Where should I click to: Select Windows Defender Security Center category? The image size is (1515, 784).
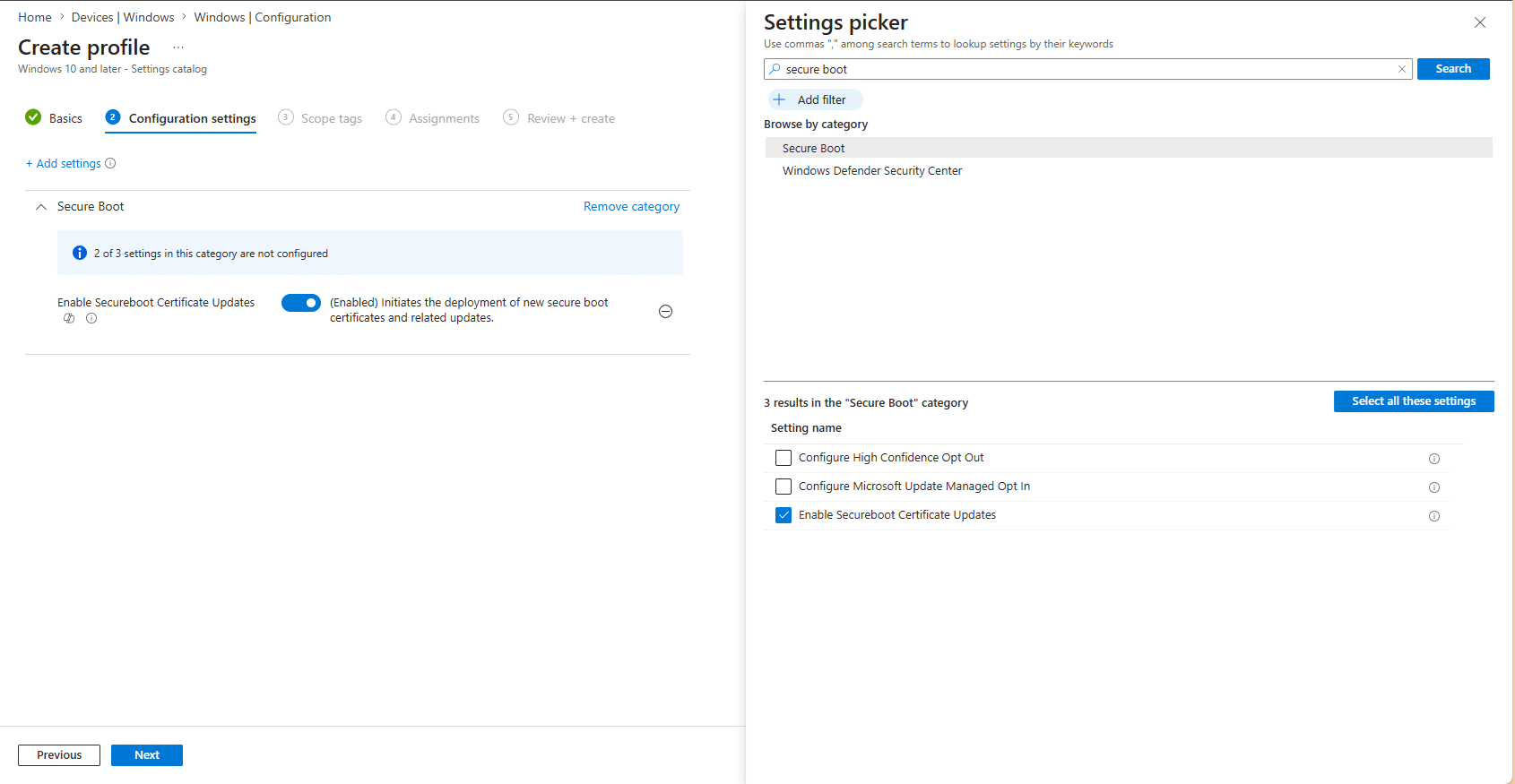871,171
